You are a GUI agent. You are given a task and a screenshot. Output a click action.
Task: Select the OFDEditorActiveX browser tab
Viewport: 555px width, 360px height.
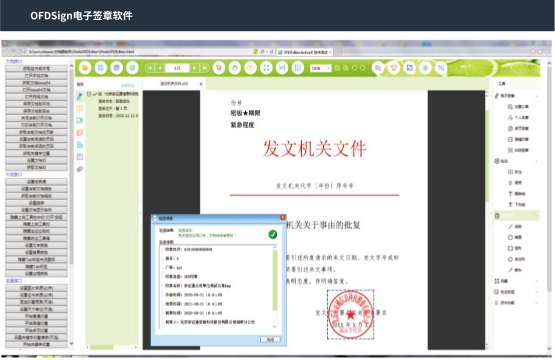tap(305, 52)
